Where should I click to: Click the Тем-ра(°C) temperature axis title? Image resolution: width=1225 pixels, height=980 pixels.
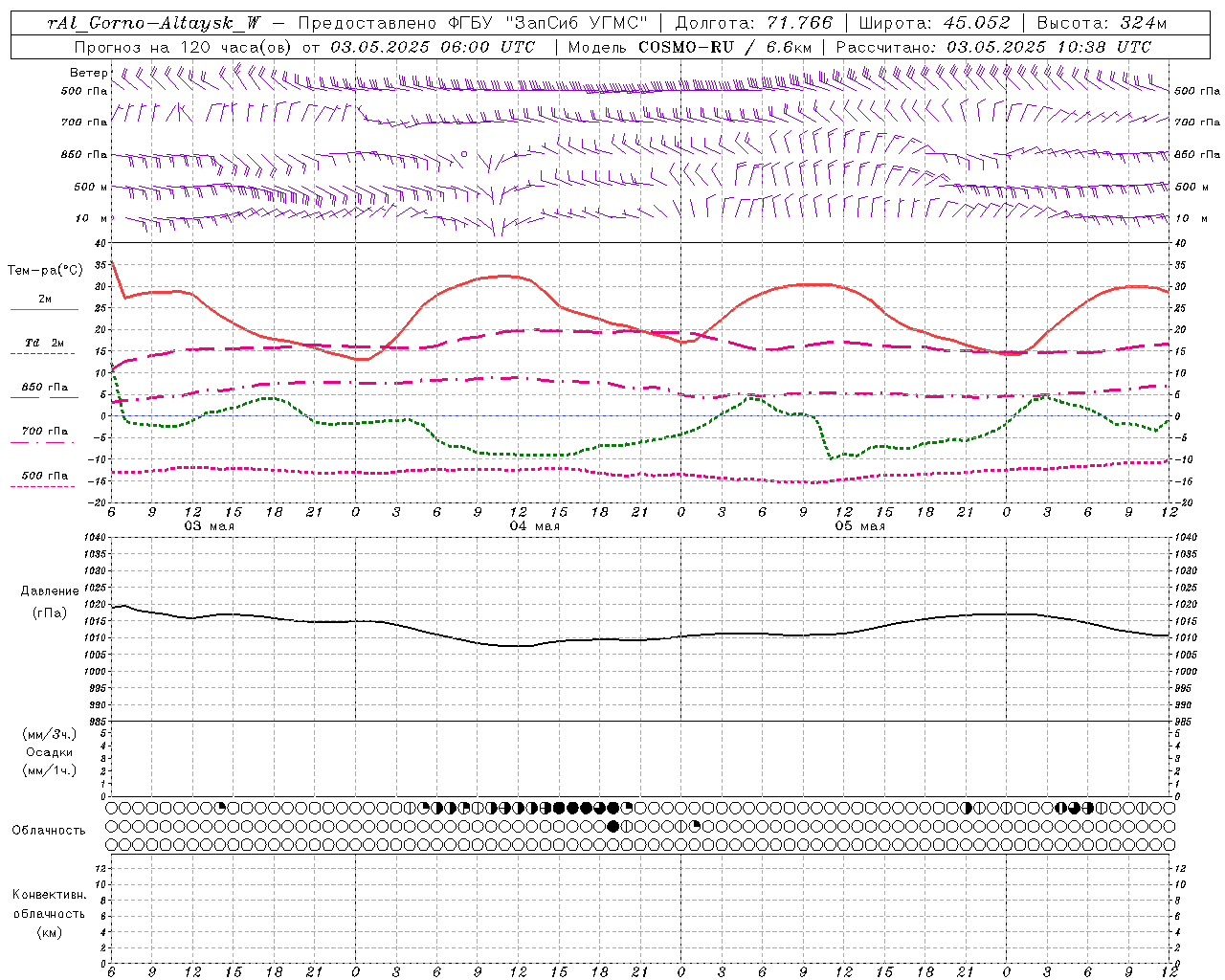point(45,271)
